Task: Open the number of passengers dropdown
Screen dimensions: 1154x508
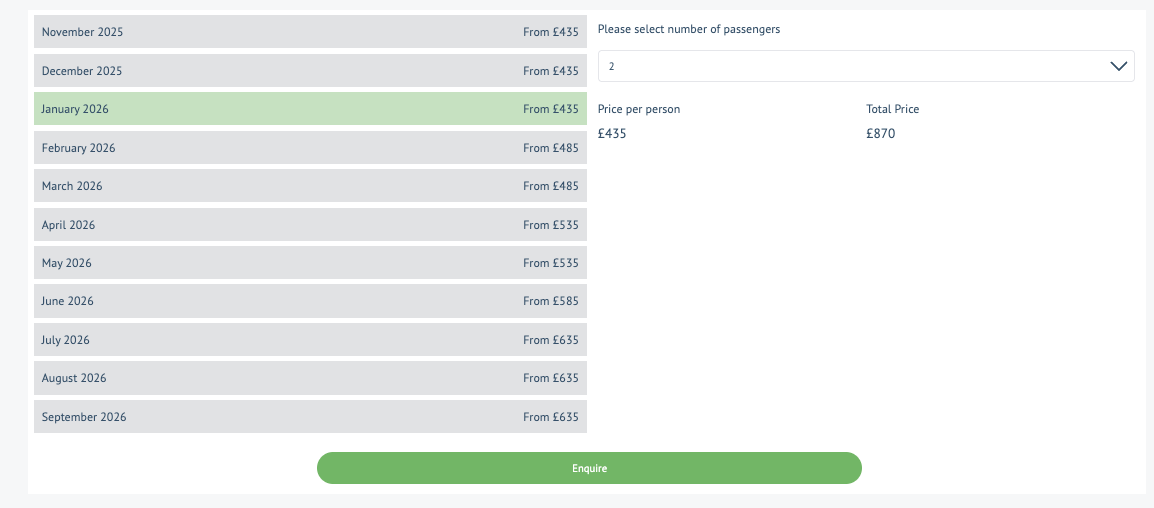Action: 865,66
